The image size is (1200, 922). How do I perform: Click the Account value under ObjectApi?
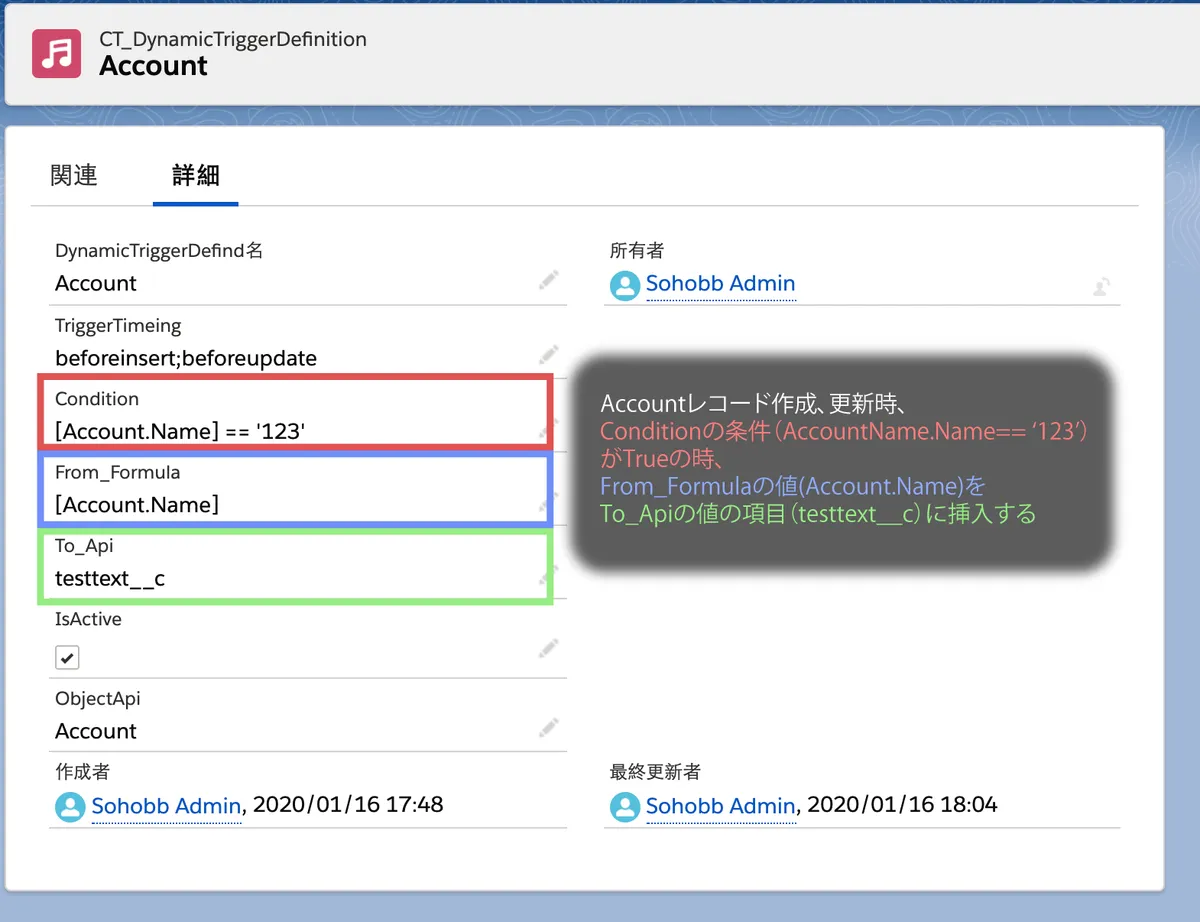[x=96, y=731]
